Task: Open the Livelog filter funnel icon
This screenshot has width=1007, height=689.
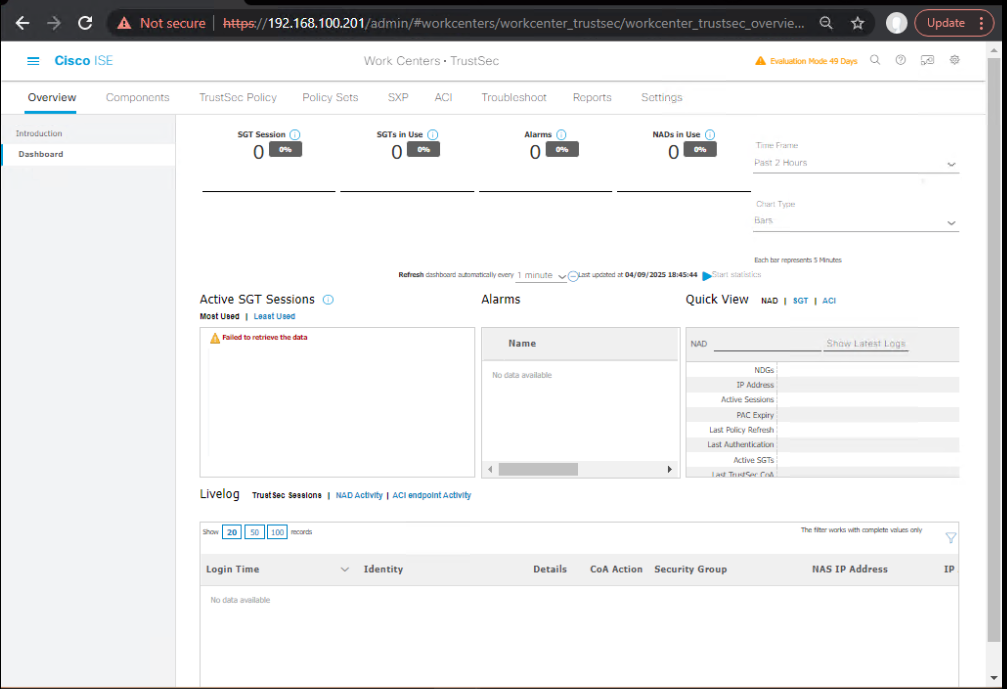Action: (950, 537)
